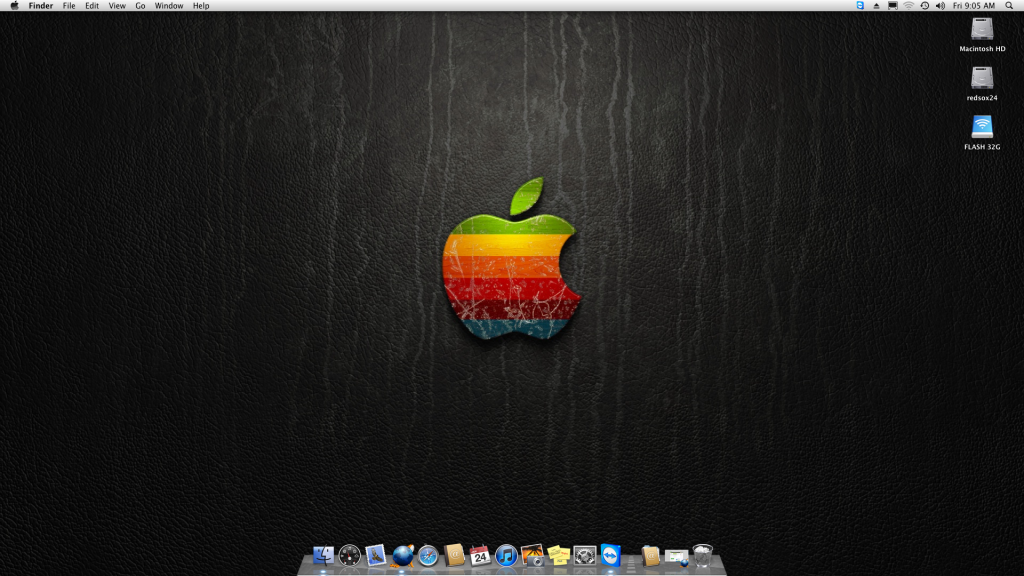Open Stickies yellow notes app
Screen dimensions: 1024x576
(x=558, y=556)
